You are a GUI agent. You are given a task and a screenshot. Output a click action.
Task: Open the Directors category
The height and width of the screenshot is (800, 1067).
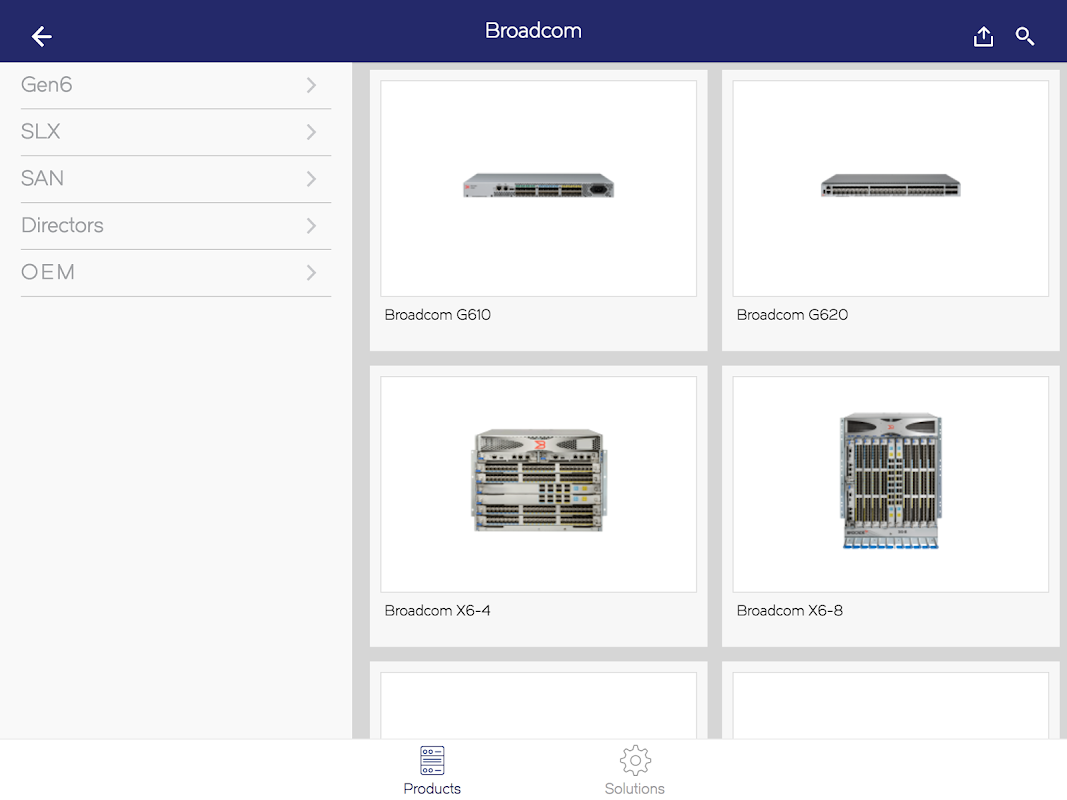pyautogui.click(x=176, y=226)
